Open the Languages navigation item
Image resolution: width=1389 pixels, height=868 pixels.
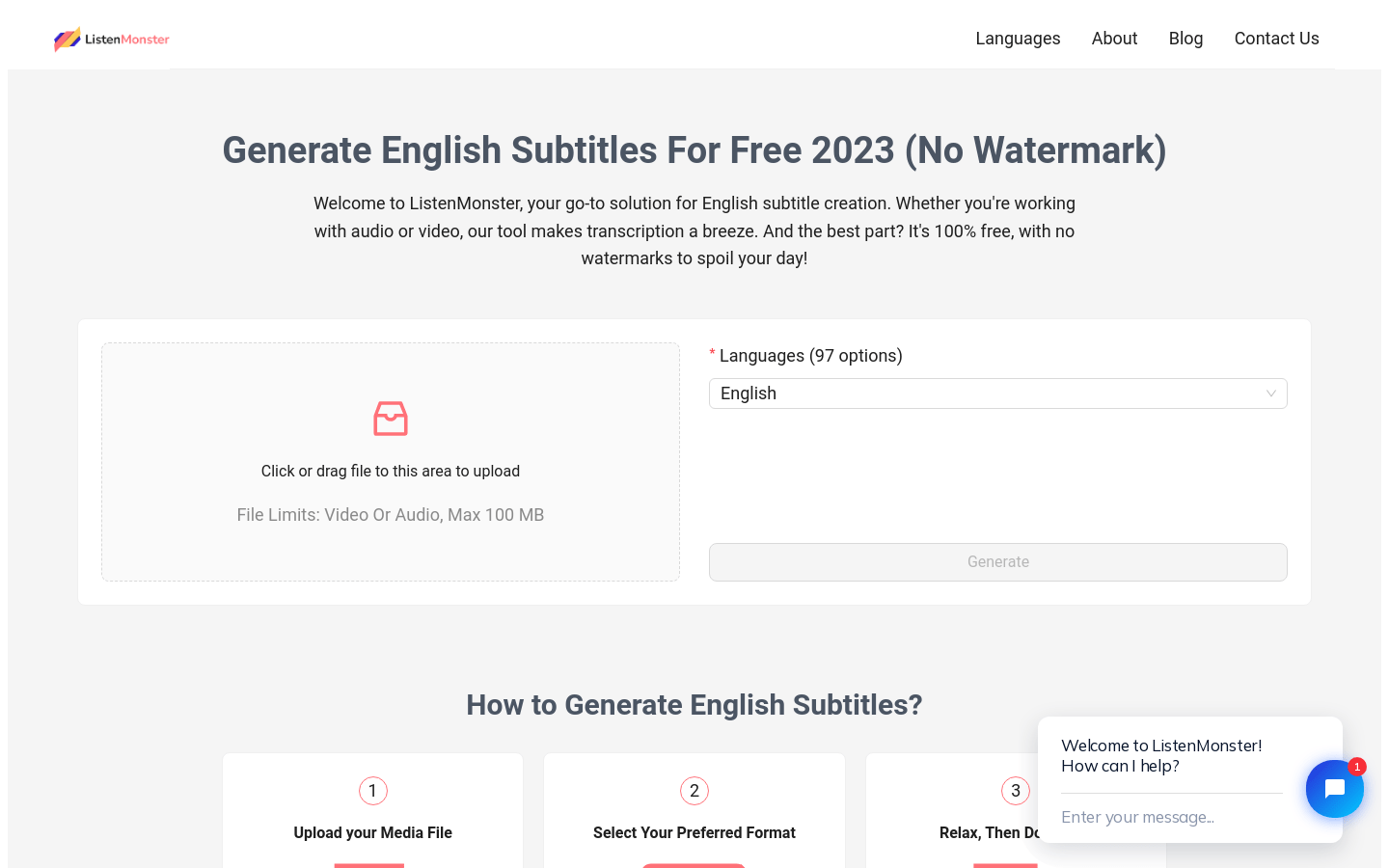coord(1018,39)
